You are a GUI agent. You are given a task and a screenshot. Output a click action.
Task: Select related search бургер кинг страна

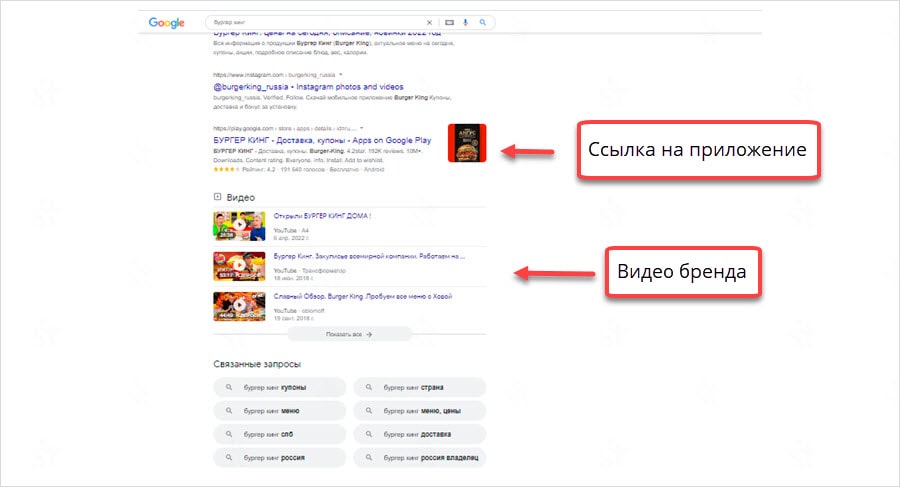(x=420, y=387)
